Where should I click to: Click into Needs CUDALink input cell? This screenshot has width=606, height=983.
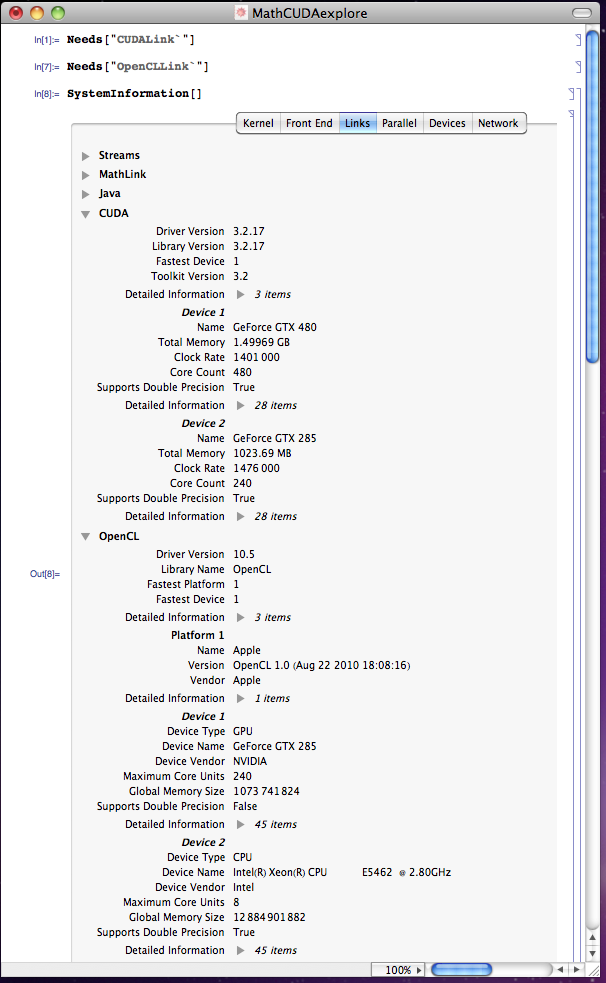point(130,39)
